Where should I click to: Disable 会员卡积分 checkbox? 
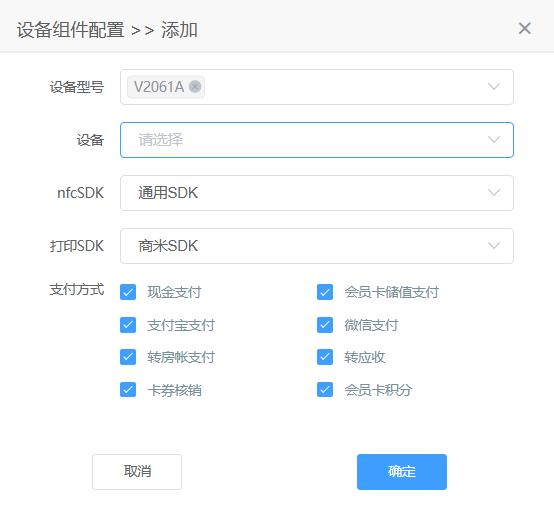pyautogui.click(x=325, y=390)
